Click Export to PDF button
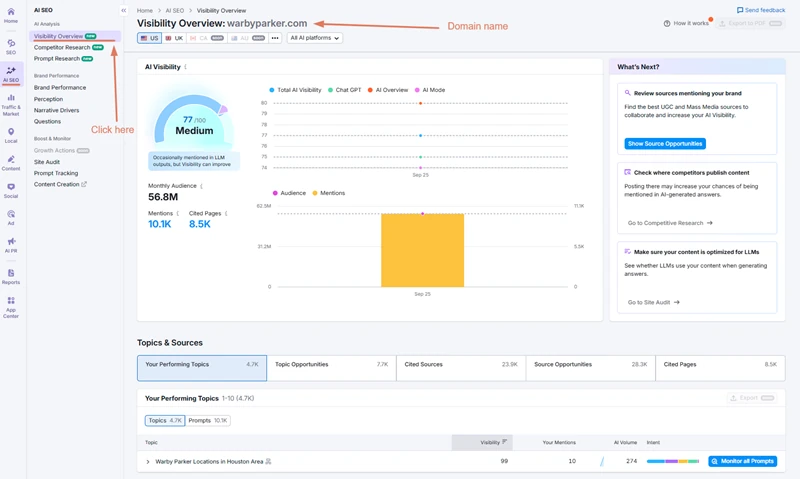 (750, 23)
